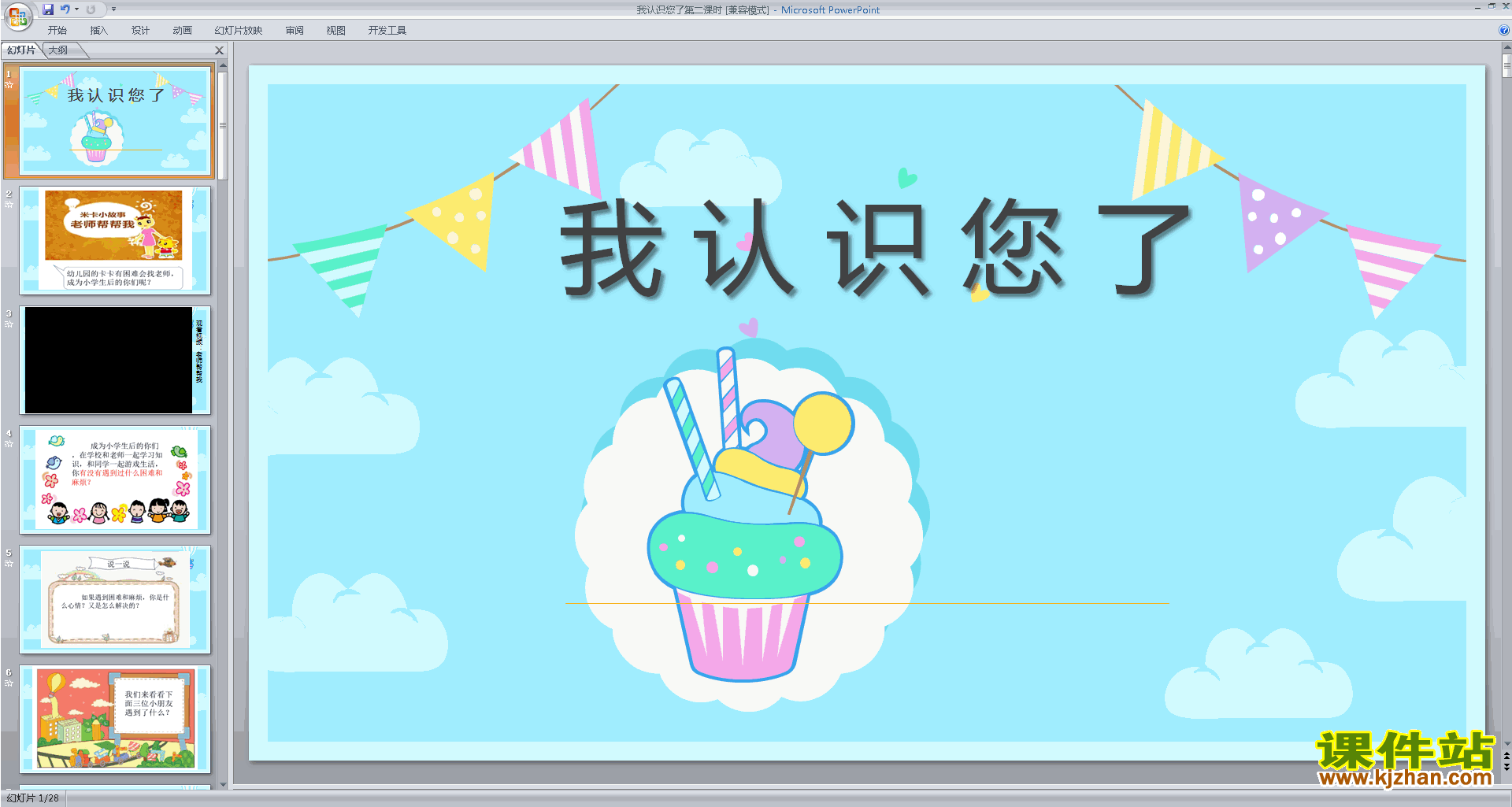Save the presentation via quick access
Screen dimensions: 1512x807
click(48, 9)
